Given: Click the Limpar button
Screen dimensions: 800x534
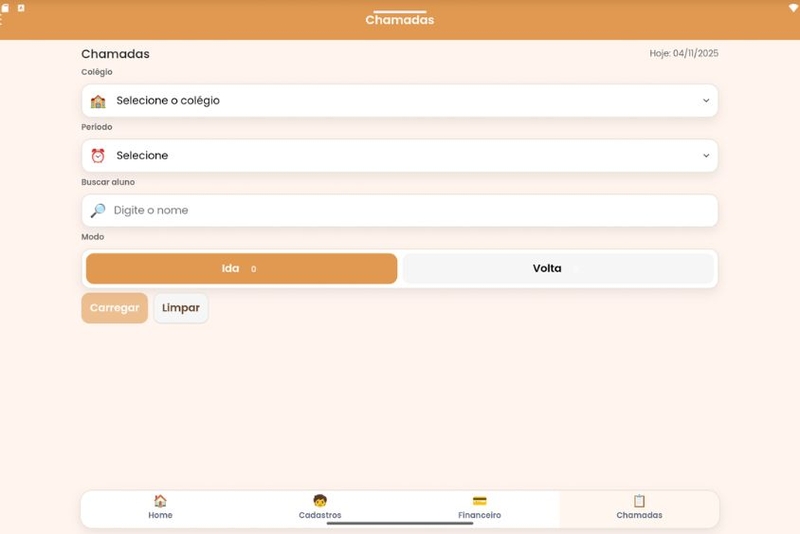Looking at the screenshot, I should click(181, 308).
